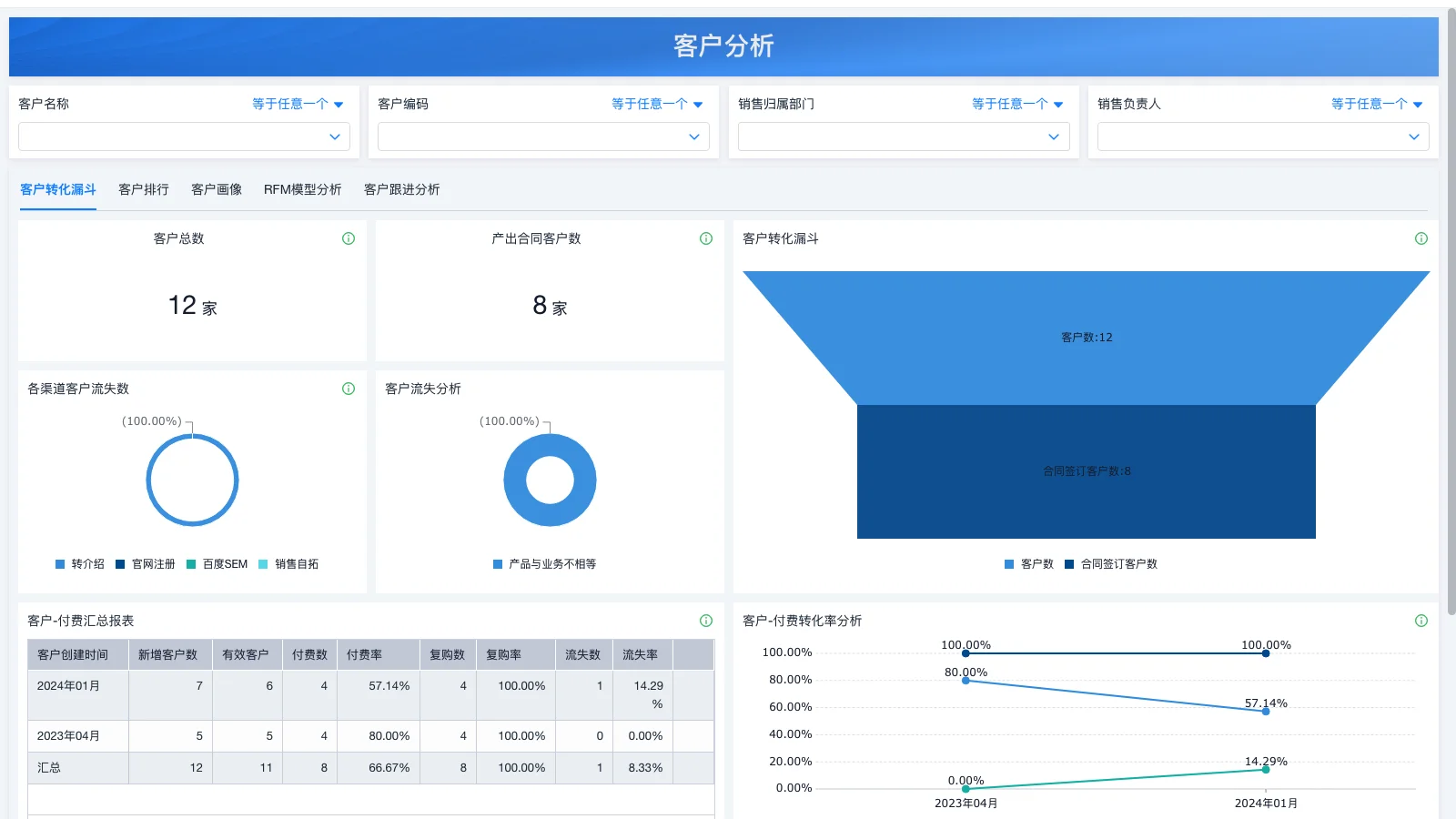Screen dimensions: 1456x819
Task: Click the green 百度SEM legend color square
Action: pos(190,563)
